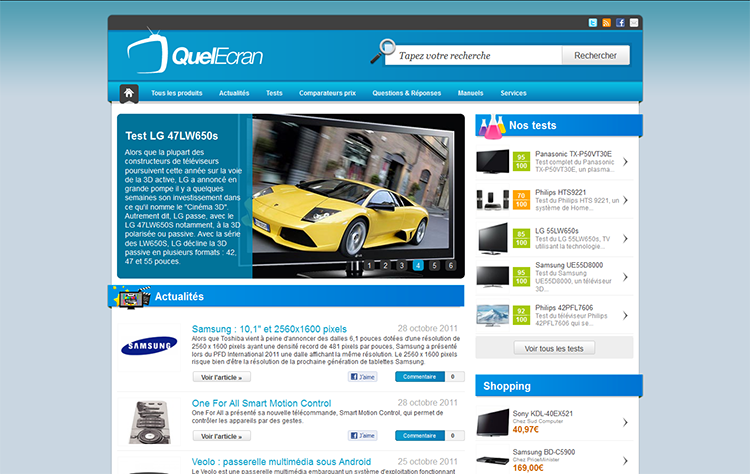This screenshot has width=750, height=474.
Task: Select slide 1 in the slideshow
Action: 369,265
